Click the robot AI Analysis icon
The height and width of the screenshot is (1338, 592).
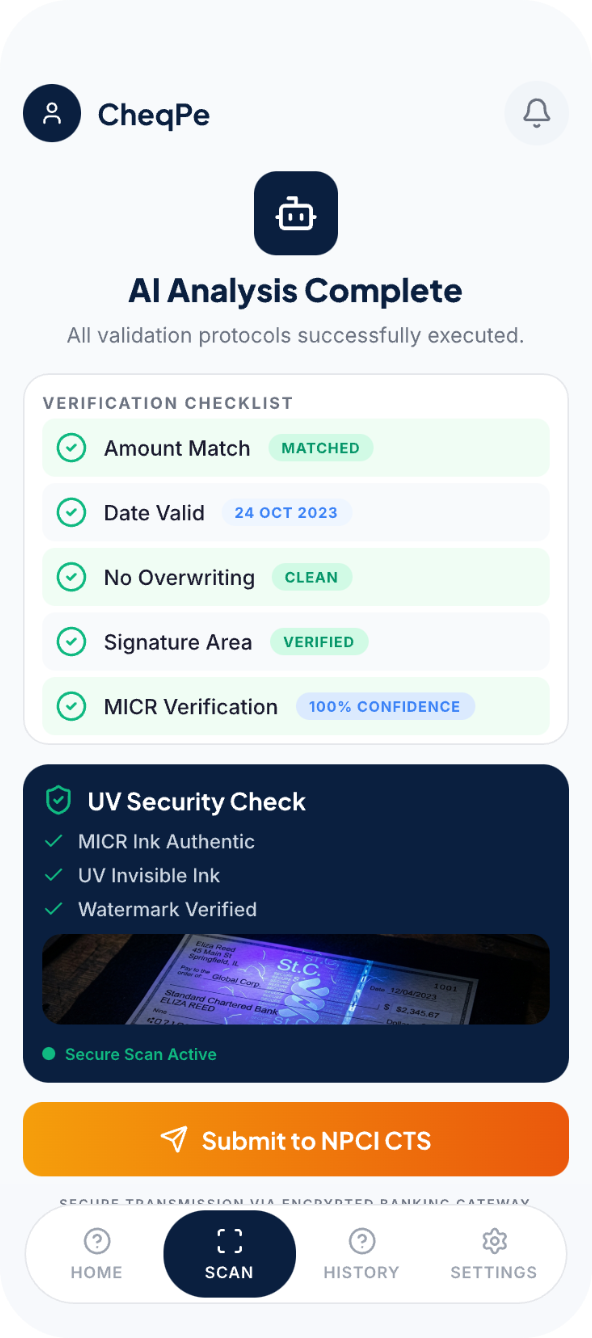tap(295, 213)
